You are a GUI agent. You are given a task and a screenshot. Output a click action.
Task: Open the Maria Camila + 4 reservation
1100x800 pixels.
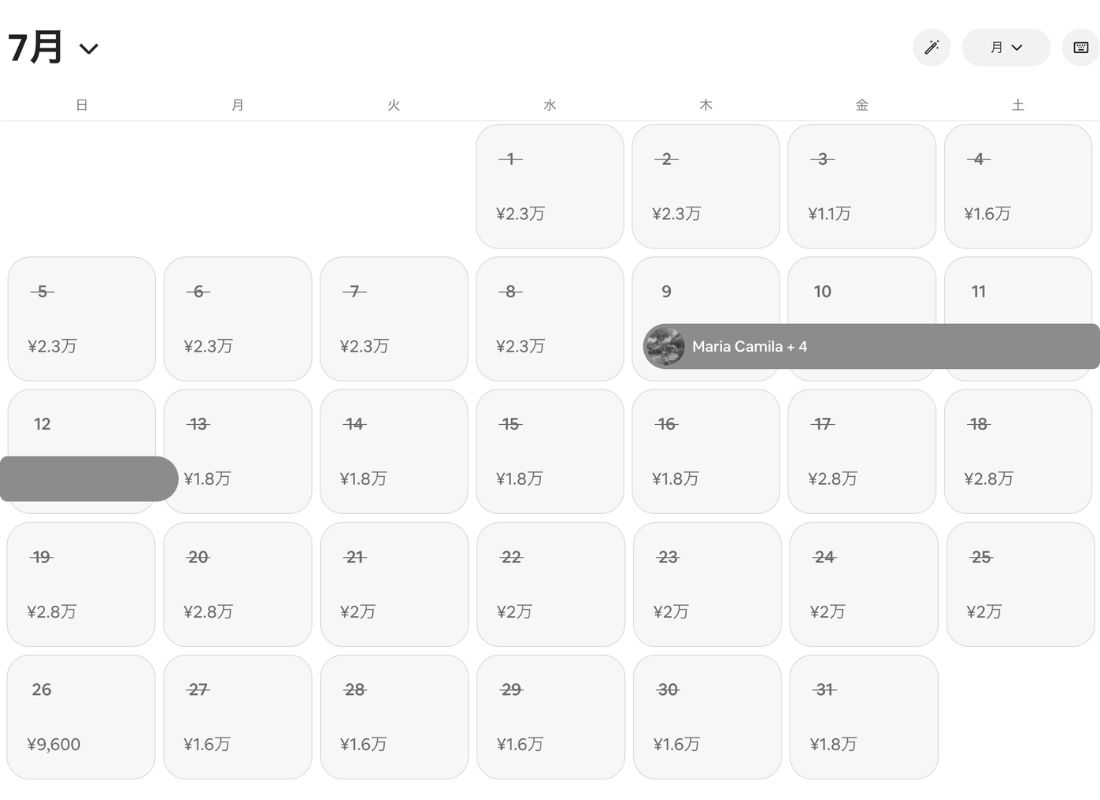(871, 346)
